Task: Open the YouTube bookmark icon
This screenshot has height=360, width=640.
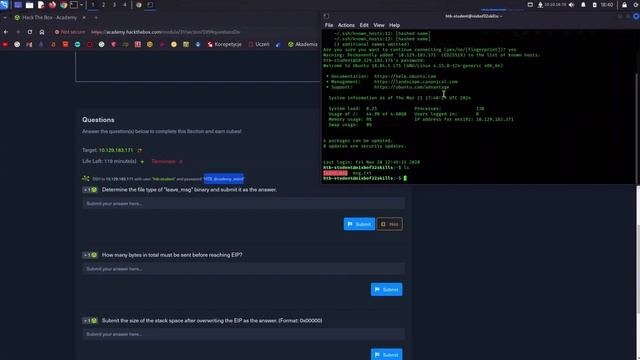Action: 5,44
